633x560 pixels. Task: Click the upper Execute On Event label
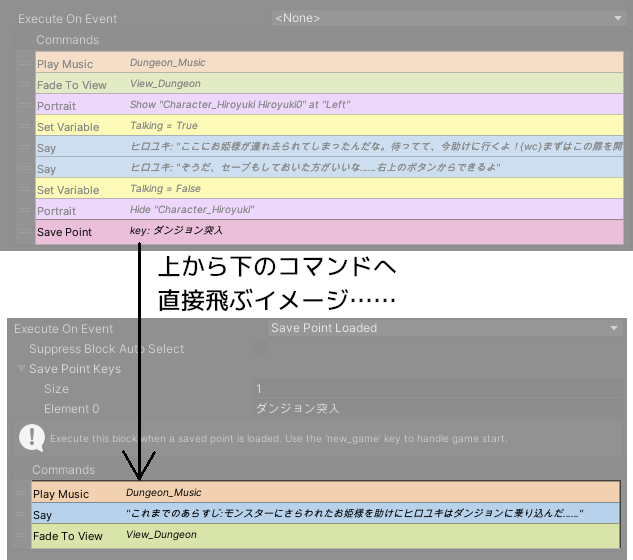(67, 19)
